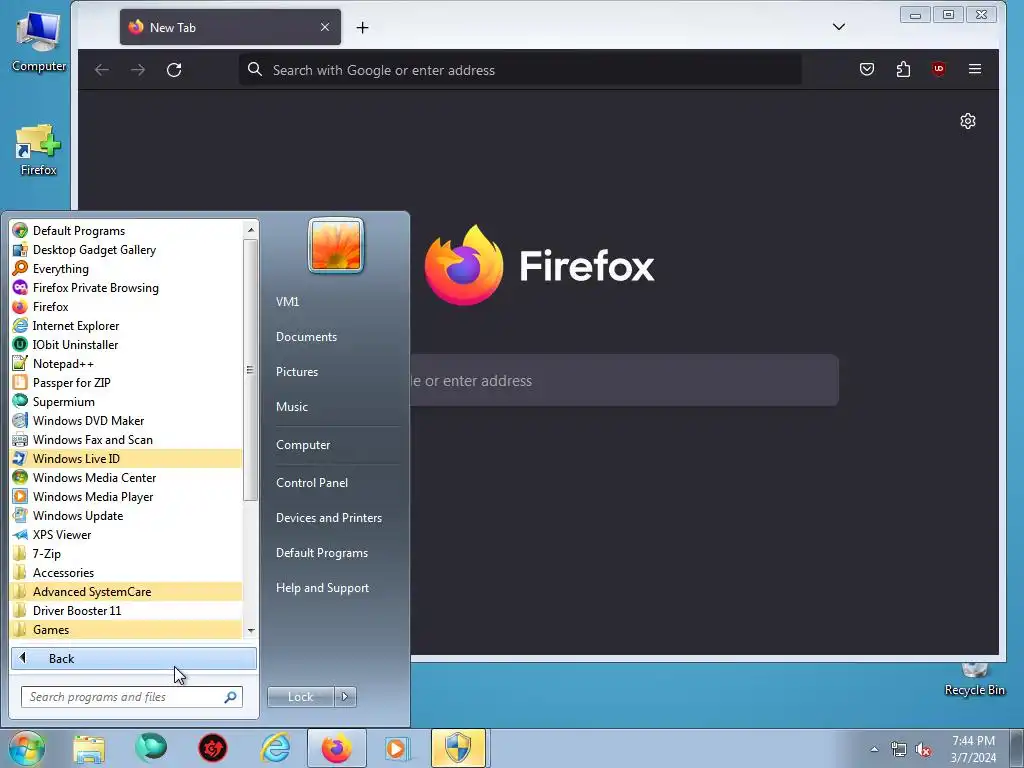Image resolution: width=1024 pixels, height=768 pixels.
Task: Open Default Programs in the All Programs list
Action: tap(127, 231)
